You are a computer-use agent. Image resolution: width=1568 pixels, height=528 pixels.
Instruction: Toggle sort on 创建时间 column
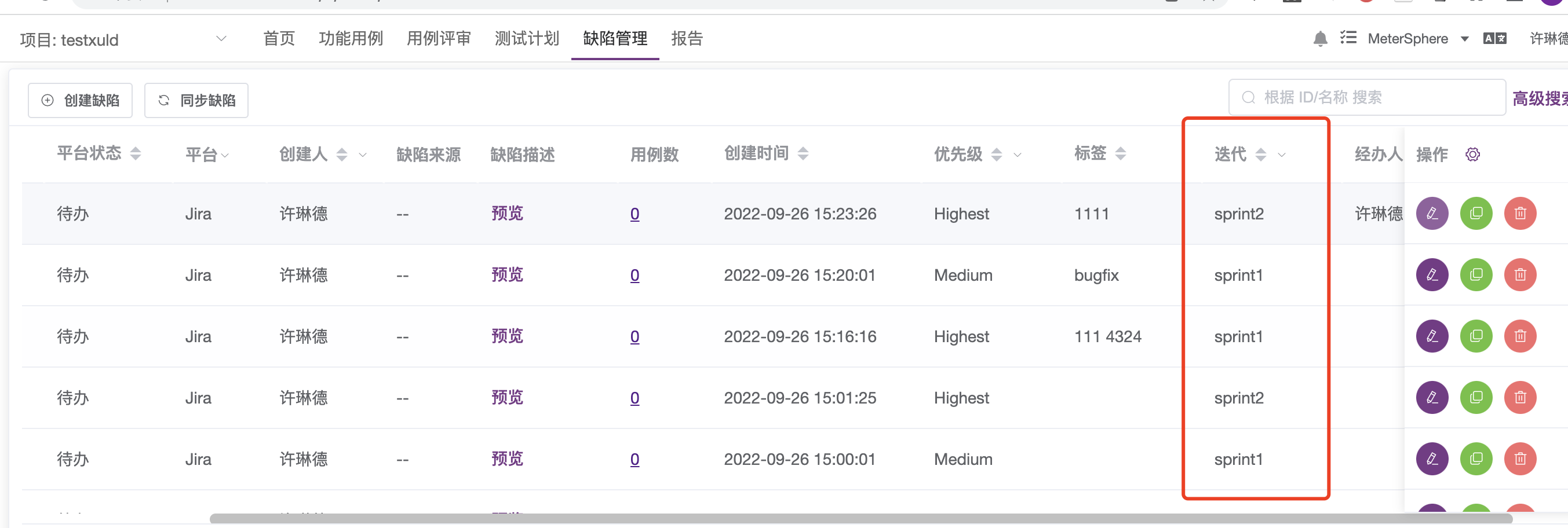tap(805, 153)
